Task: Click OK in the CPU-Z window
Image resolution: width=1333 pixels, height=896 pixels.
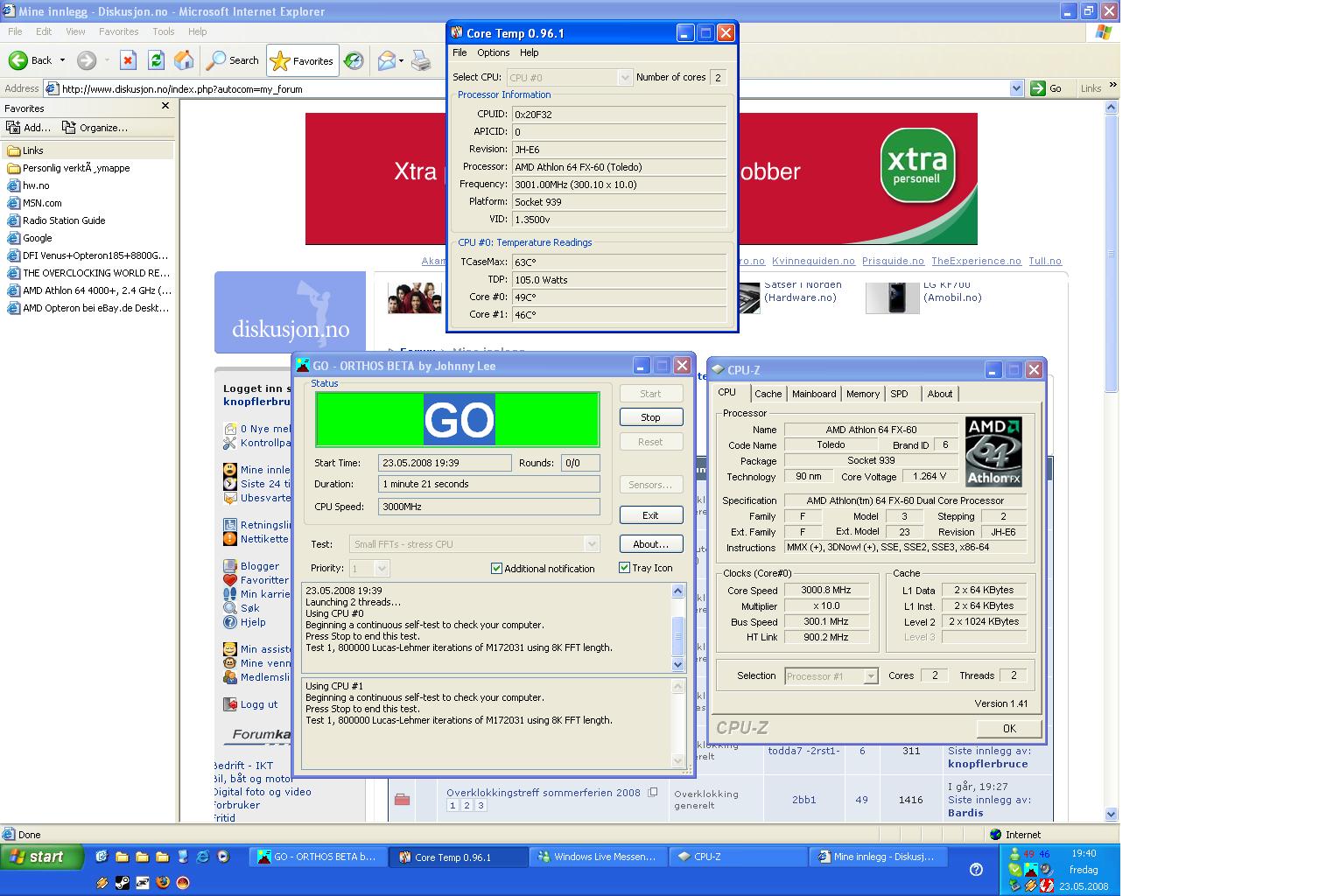Action: 1009,728
